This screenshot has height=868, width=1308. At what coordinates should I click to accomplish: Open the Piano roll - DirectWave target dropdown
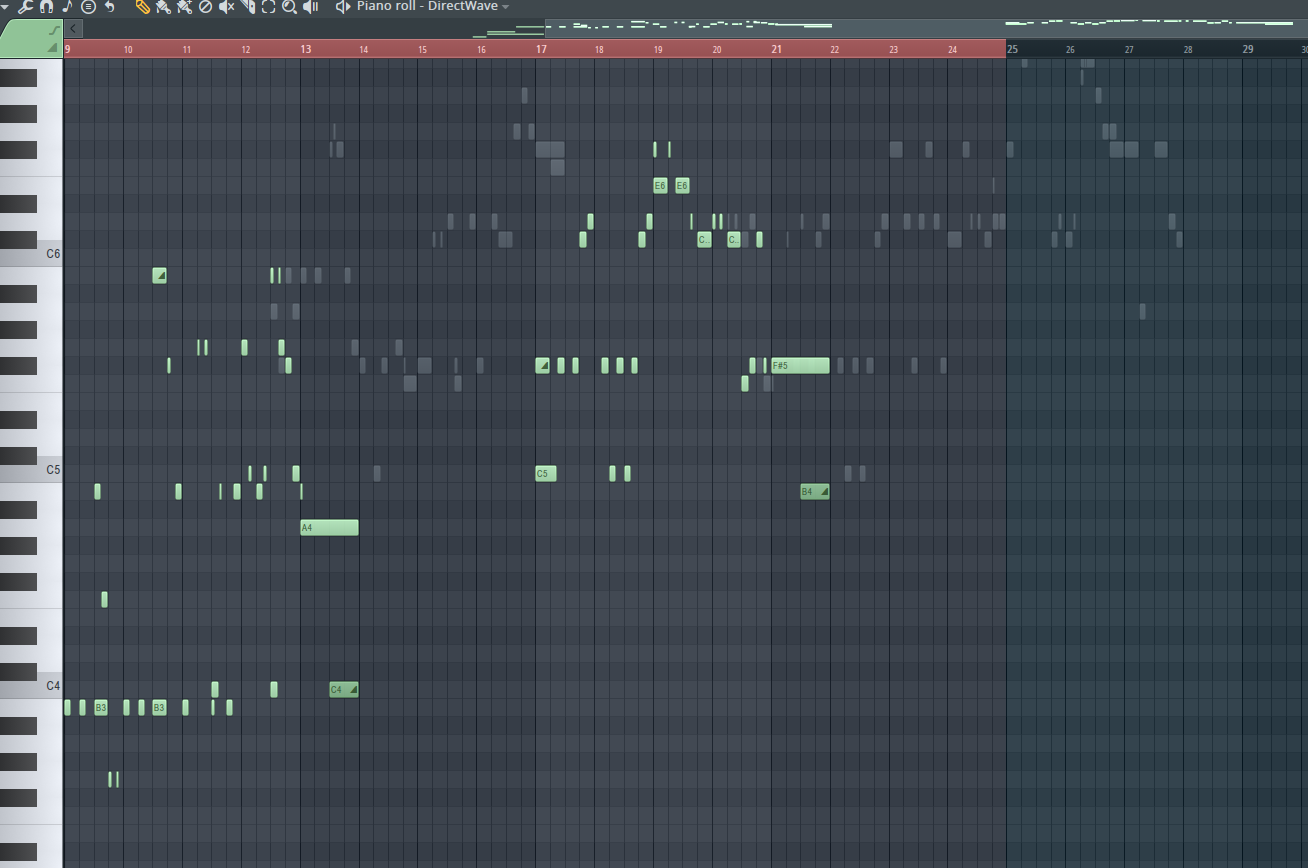(x=433, y=7)
